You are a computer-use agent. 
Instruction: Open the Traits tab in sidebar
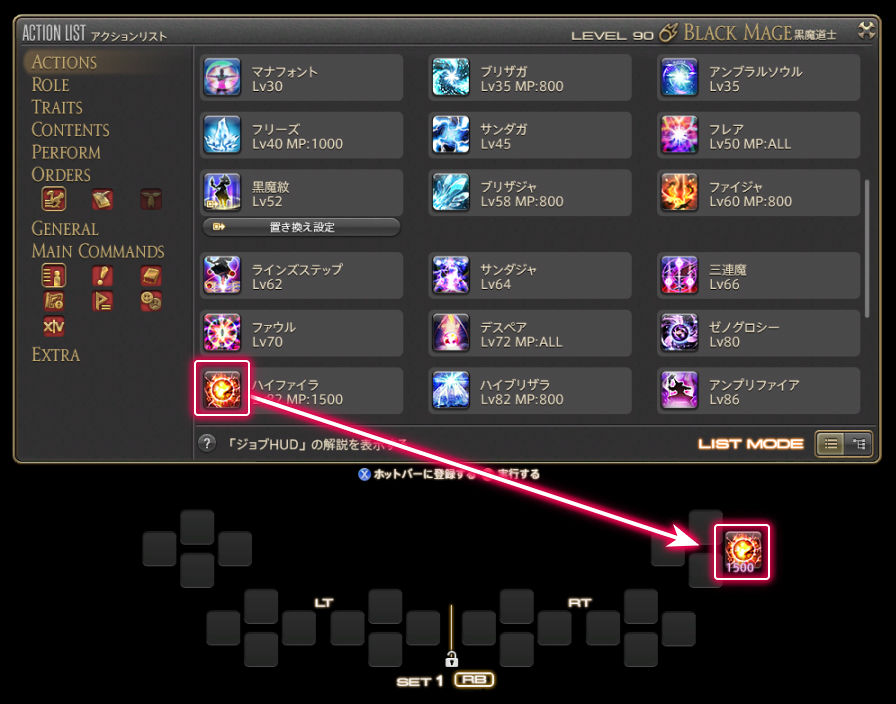[57, 107]
